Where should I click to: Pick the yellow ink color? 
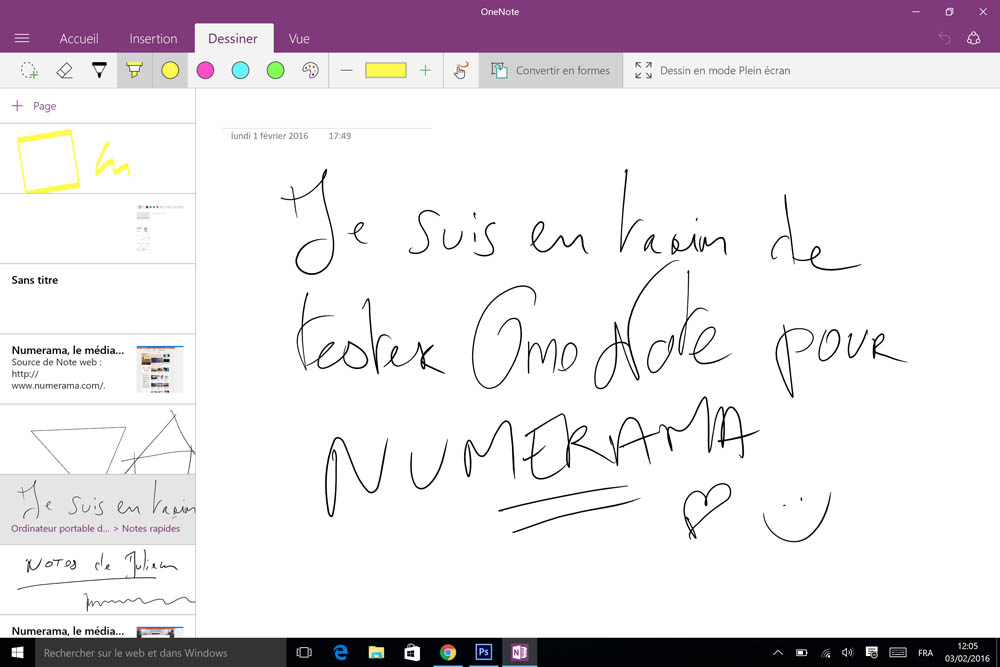tap(170, 70)
